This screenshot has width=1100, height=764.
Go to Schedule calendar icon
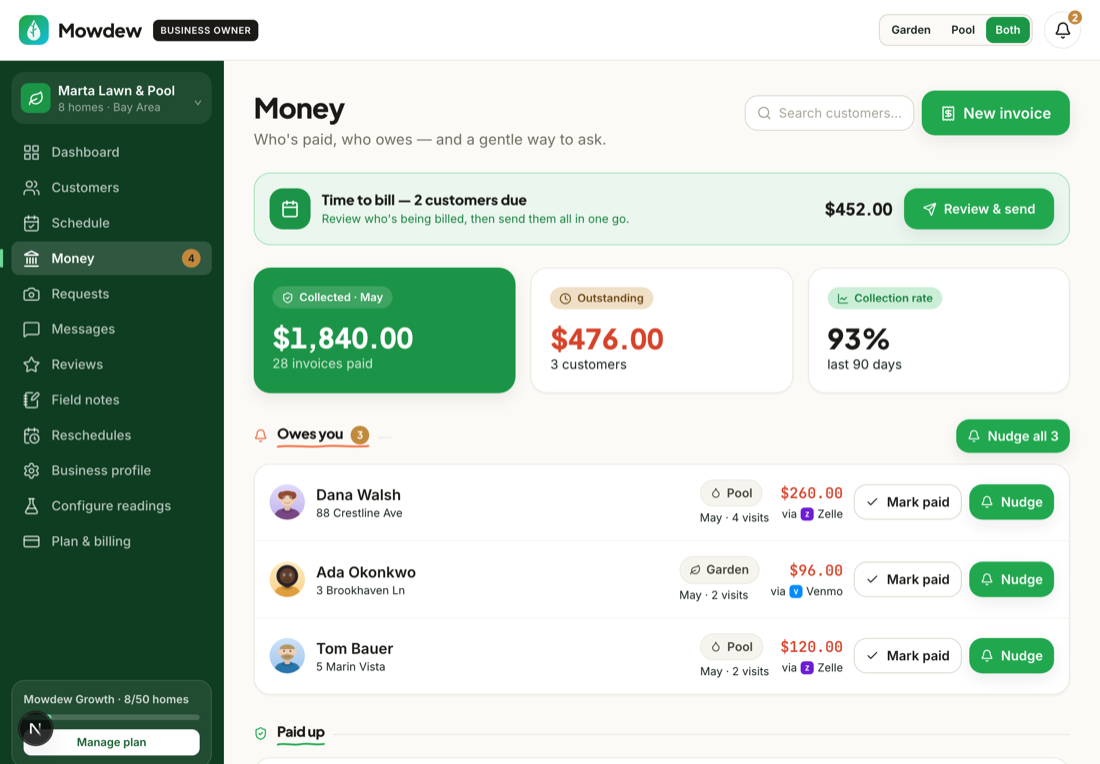click(x=32, y=223)
